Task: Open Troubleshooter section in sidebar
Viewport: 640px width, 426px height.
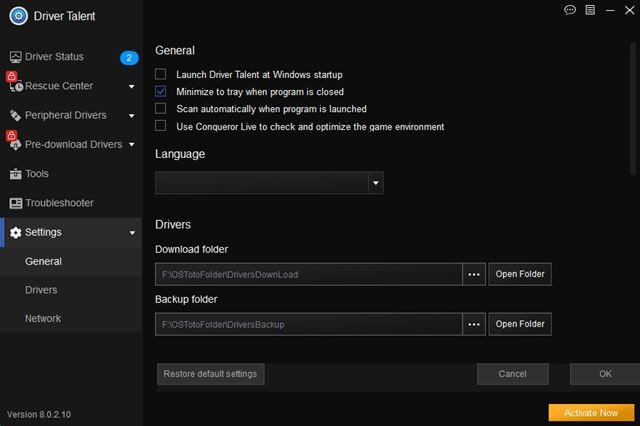Action: tap(71, 203)
